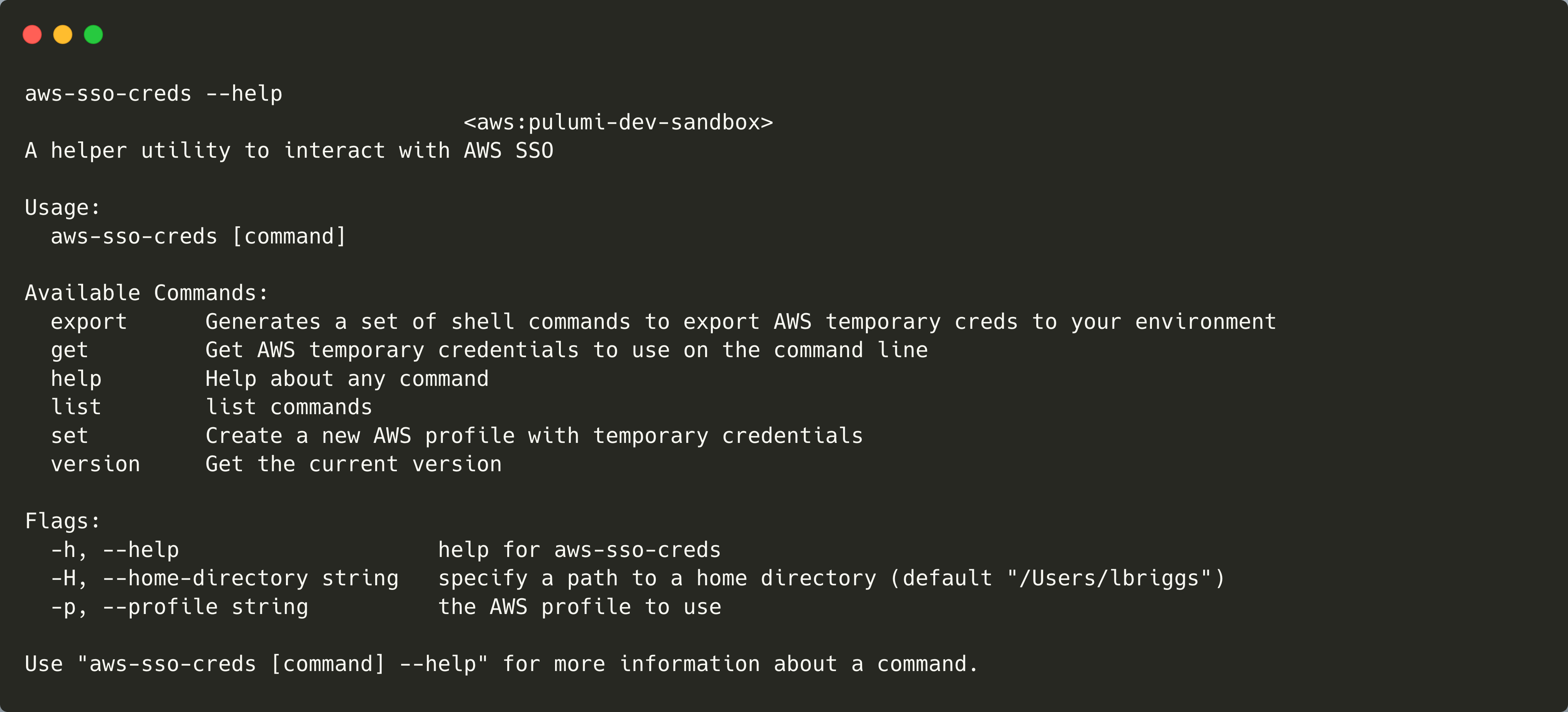Click the 'set' command name

pyautogui.click(x=69, y=436)
